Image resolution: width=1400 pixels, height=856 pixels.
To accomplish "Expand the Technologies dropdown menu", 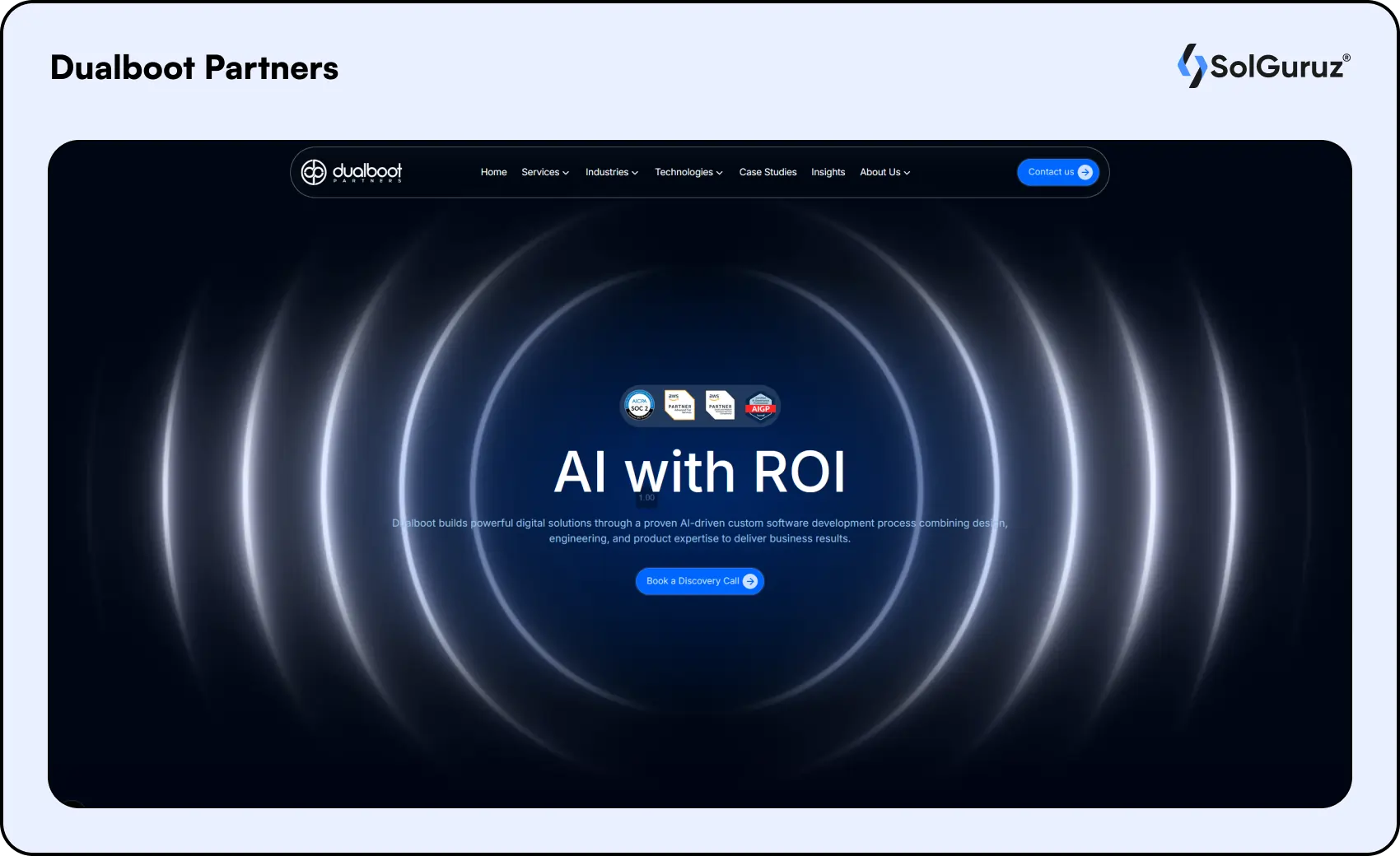I will [688, 172].
